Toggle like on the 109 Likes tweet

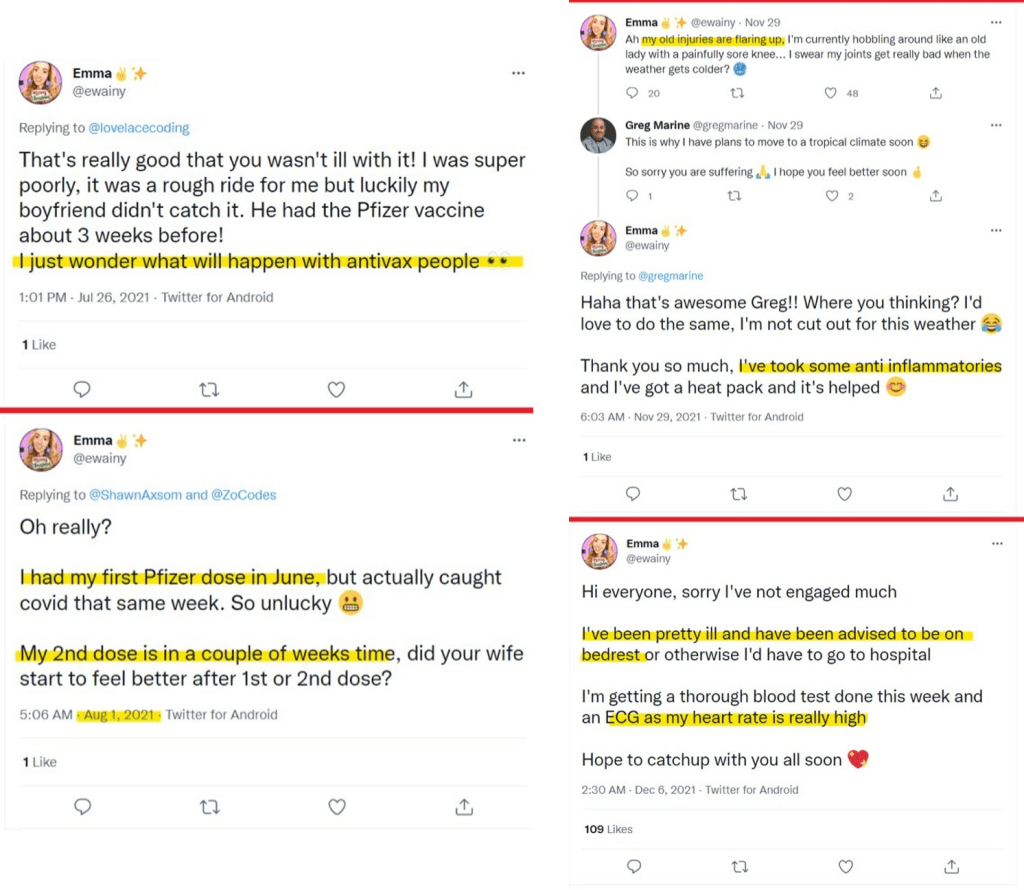[845, 866]
